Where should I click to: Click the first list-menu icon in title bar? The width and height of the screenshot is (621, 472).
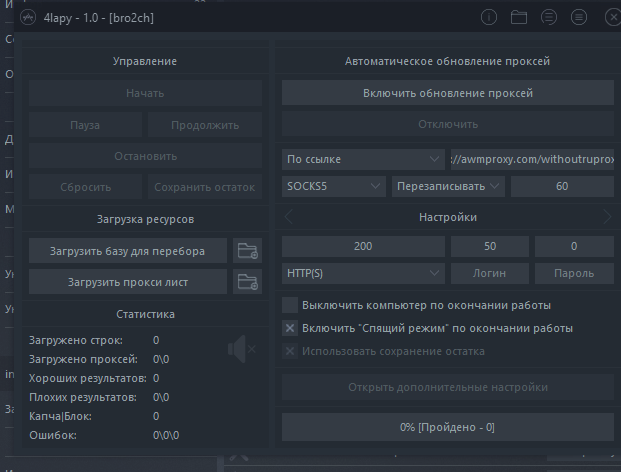(x=549, y=17)
